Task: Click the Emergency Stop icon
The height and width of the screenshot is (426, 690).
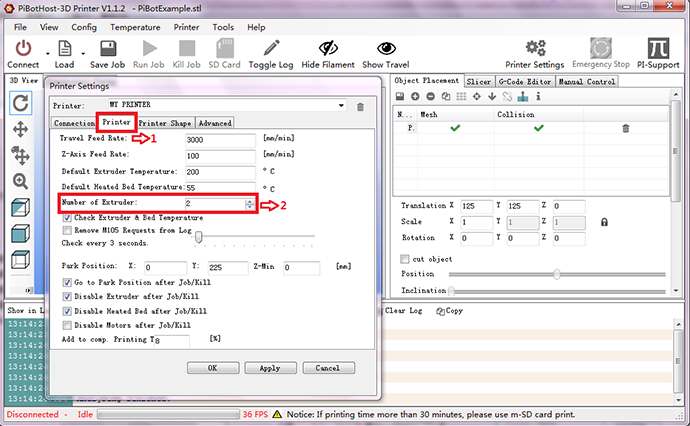Action: pyautogui.click(x=601, y=48)
